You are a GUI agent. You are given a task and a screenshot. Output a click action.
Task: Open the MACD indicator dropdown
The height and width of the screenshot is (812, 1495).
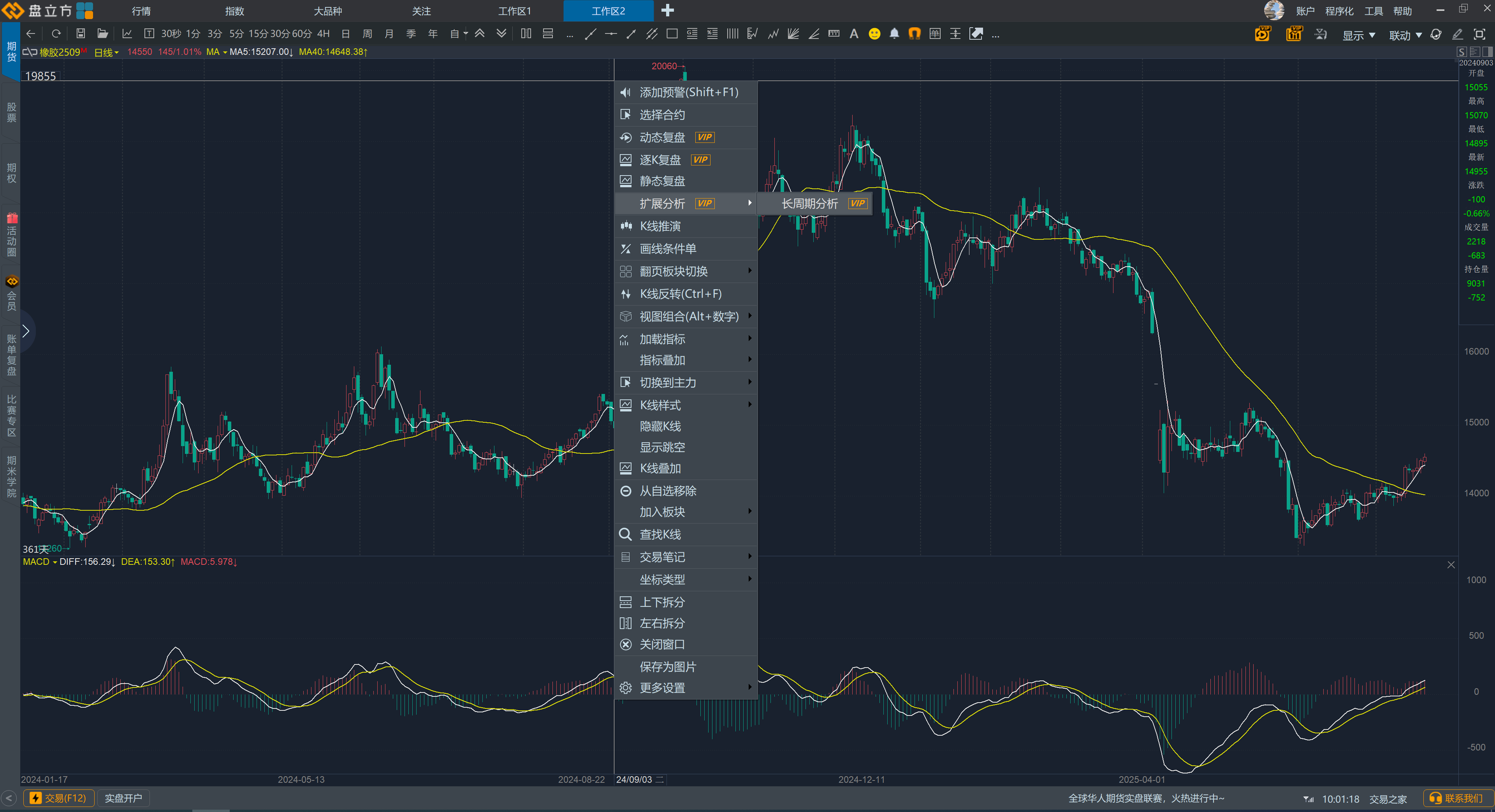(39, 562)
